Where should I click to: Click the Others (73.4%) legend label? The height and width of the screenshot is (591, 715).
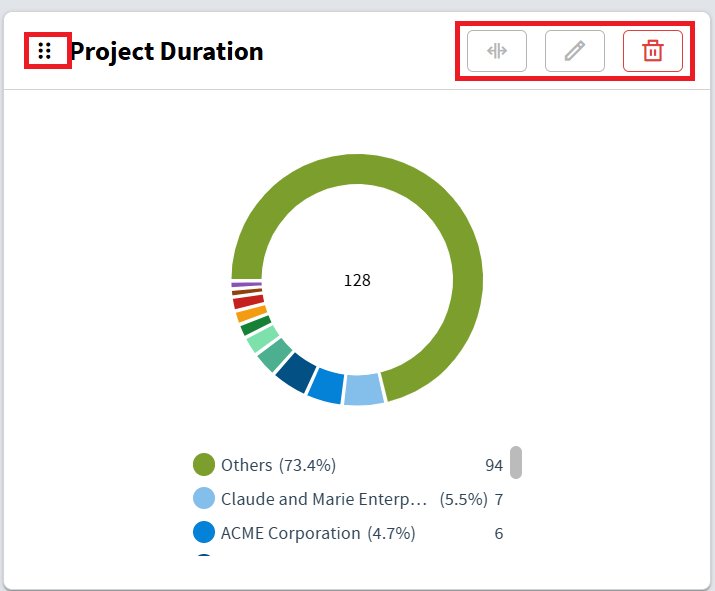click(278, 465)
